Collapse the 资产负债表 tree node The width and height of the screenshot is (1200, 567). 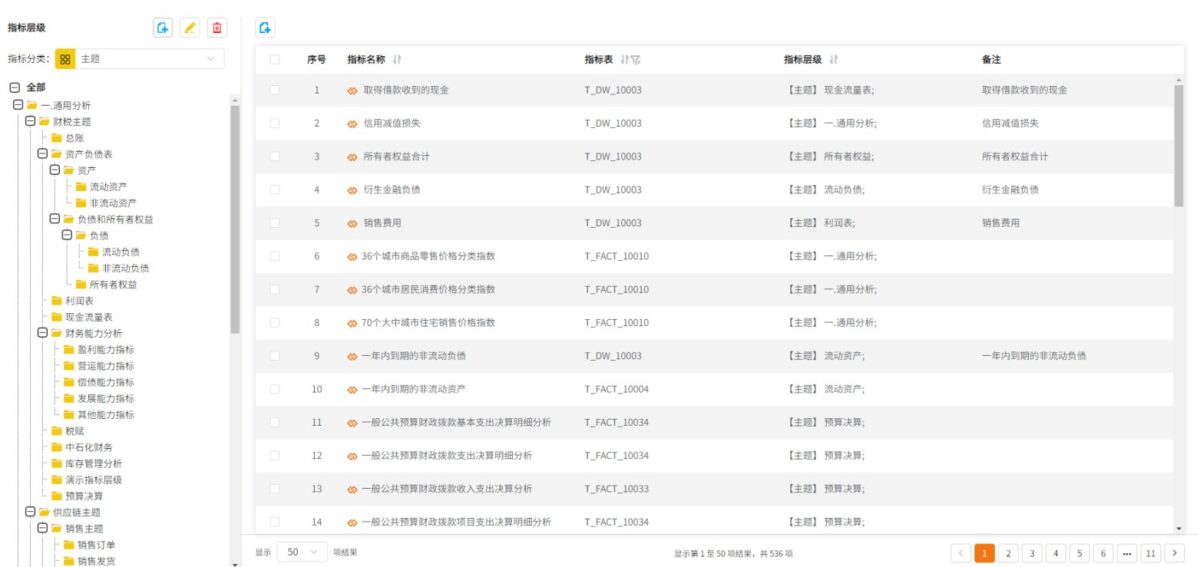tap(42, 154)
